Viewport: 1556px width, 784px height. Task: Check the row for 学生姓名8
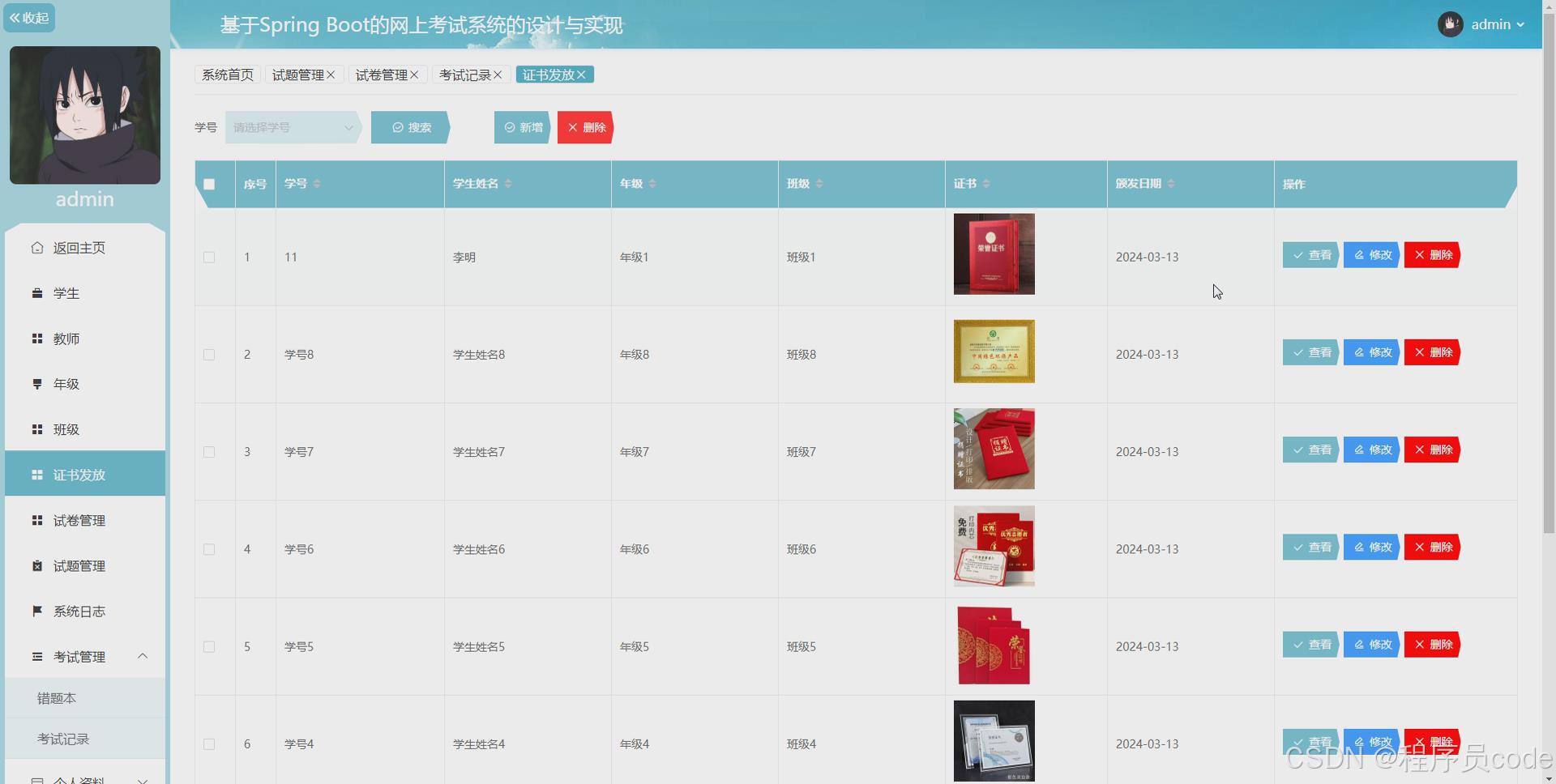(209, 355)
